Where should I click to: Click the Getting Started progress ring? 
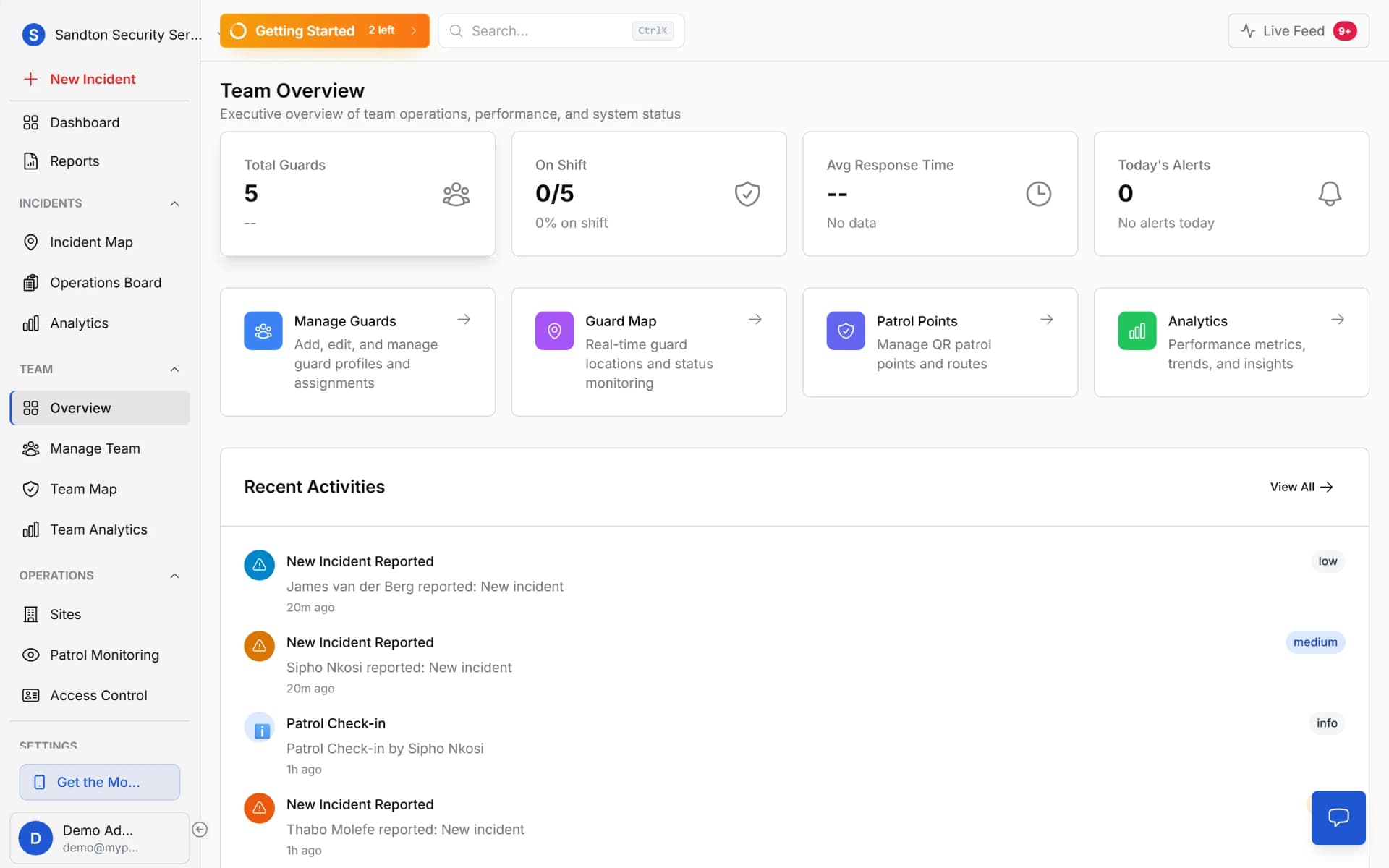239,30
